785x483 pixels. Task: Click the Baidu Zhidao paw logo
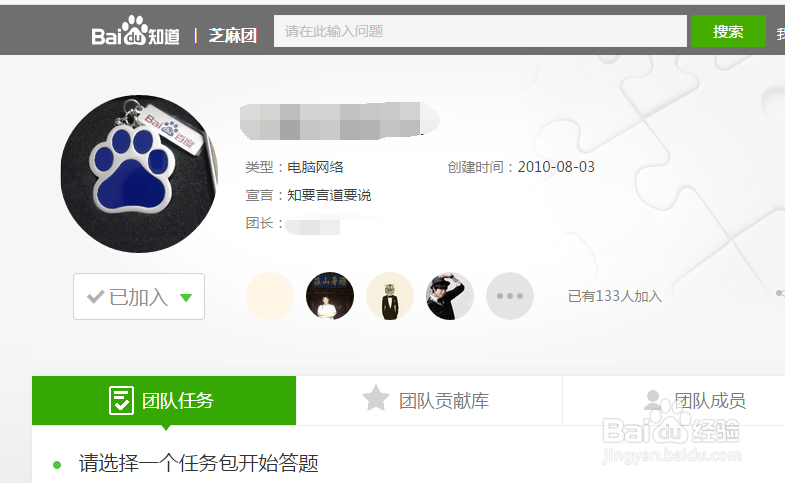(135, 31)
